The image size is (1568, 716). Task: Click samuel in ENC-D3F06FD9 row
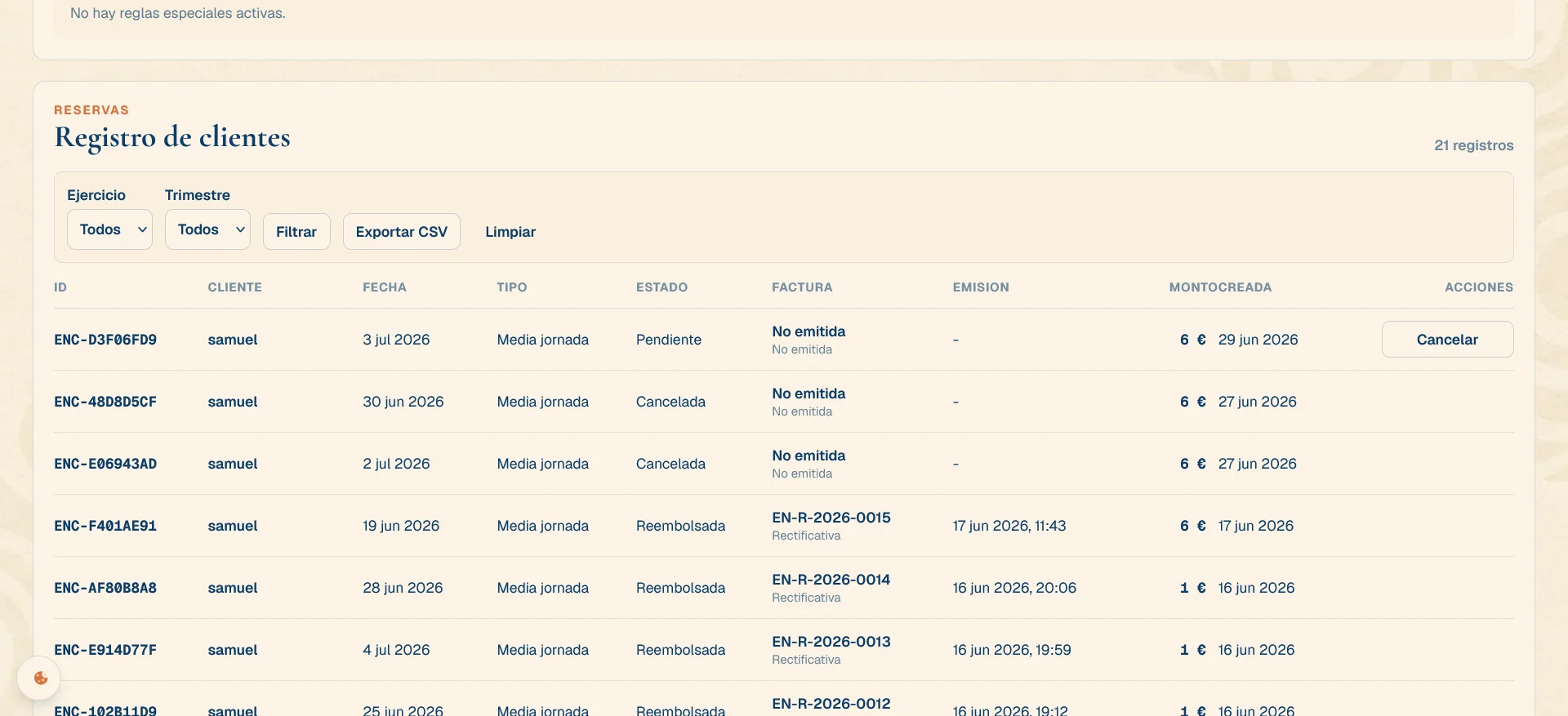[x=233, y=340]
